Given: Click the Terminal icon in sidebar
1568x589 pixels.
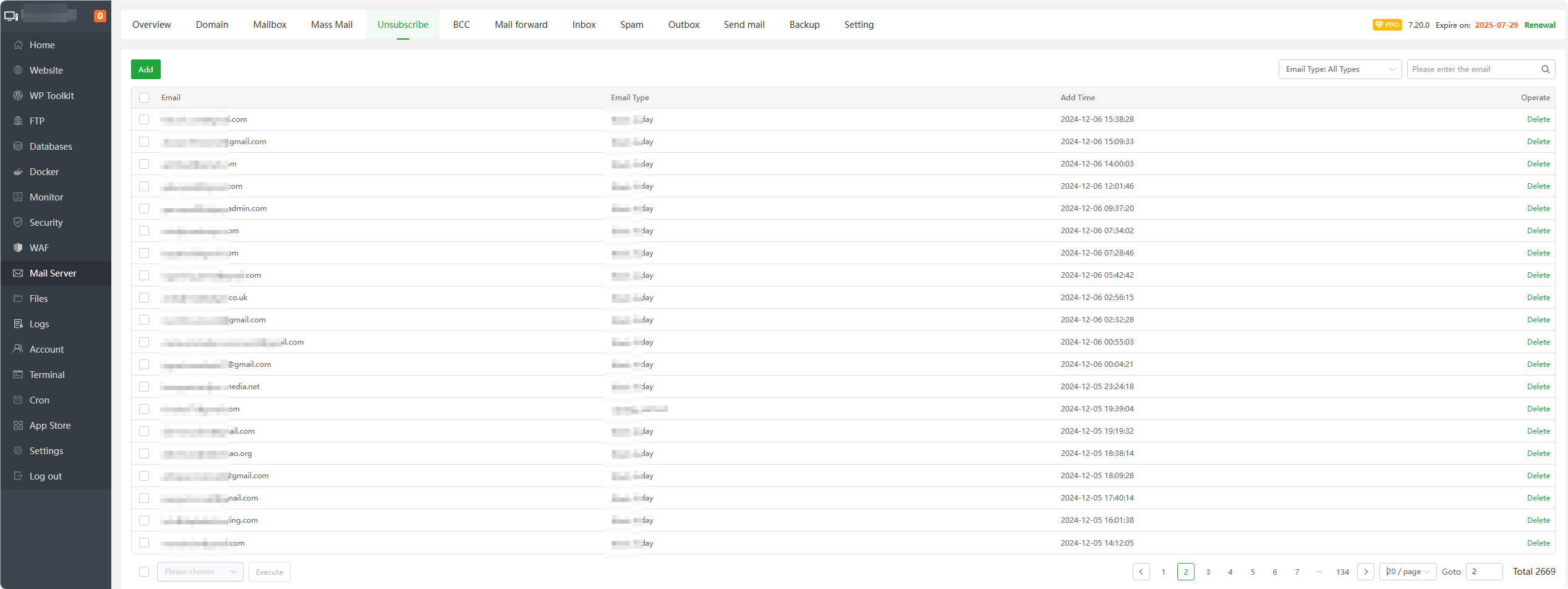Looking at the screenshot, I should click(18, 374).
